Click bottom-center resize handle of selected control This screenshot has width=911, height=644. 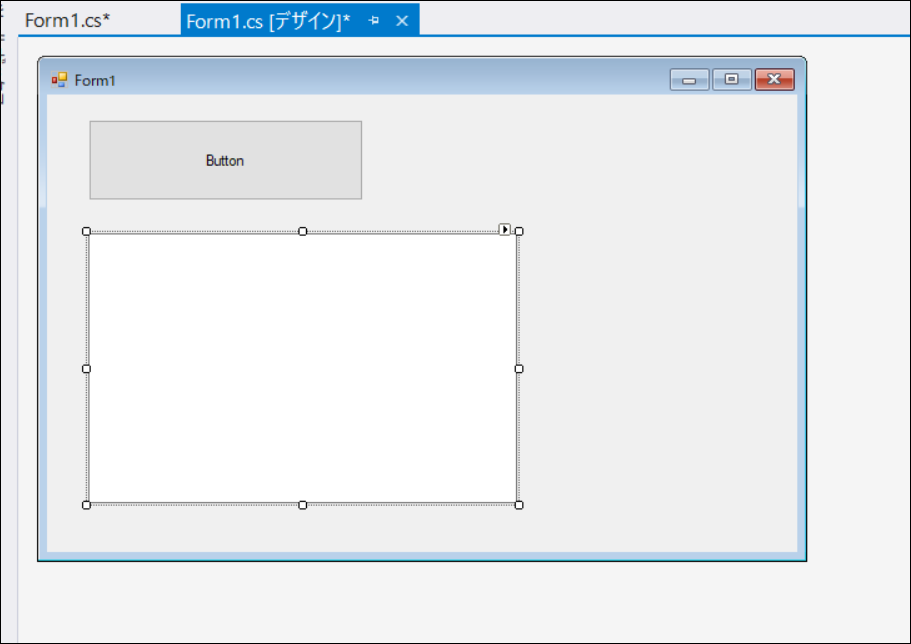point(303,505)
